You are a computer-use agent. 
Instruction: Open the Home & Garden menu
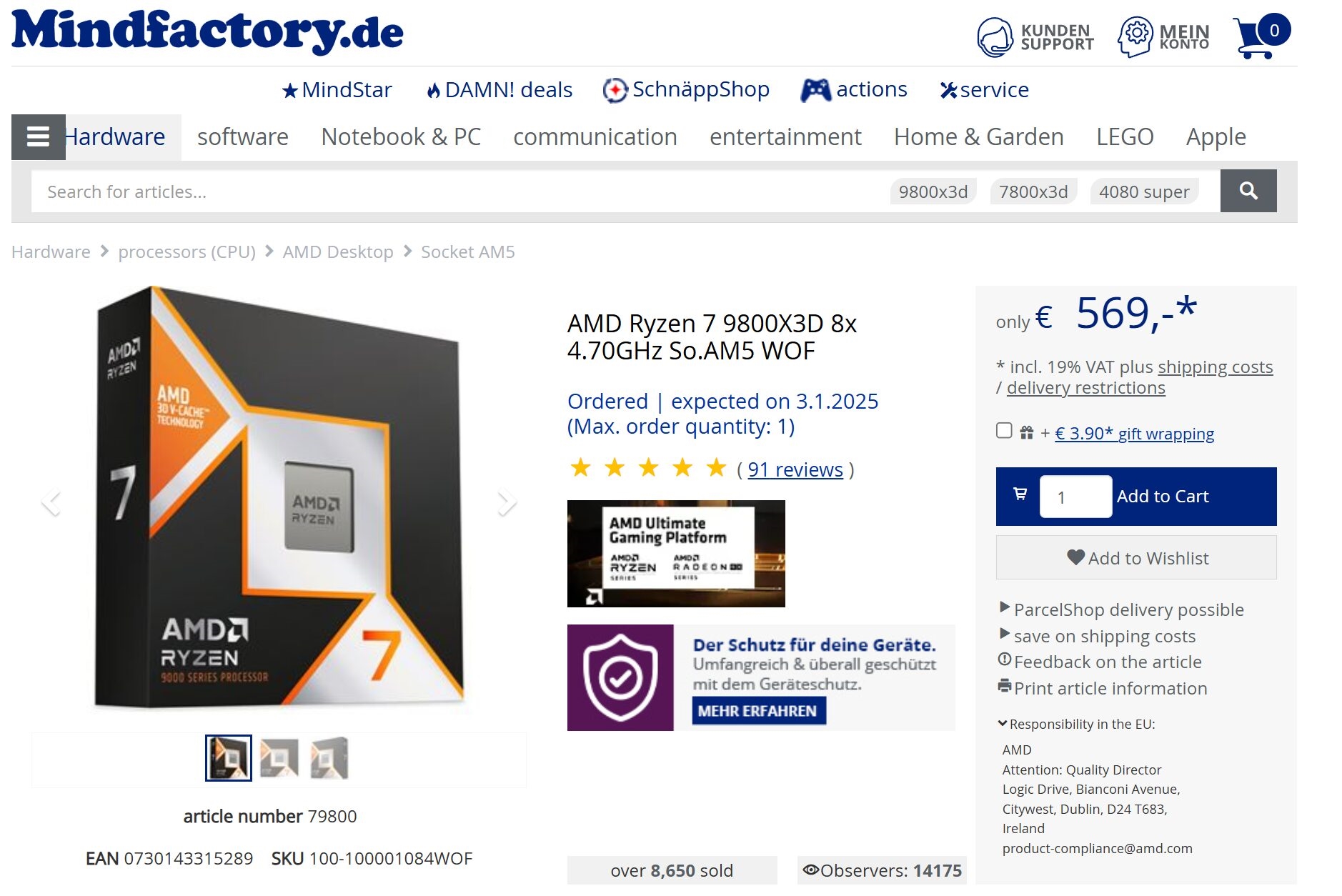(x=979, y=136)
